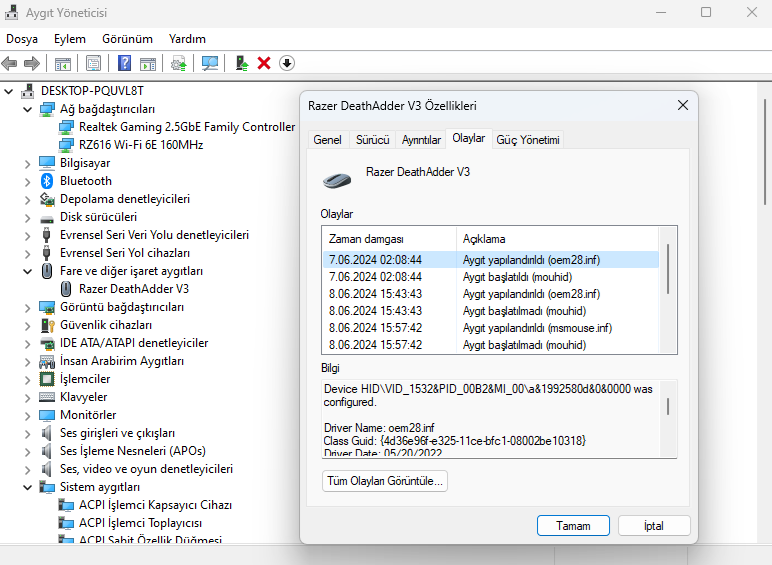This screenshot has height=565, width=772.
Task: Click the enable device toolbar icon
Action: pos(242,63)
